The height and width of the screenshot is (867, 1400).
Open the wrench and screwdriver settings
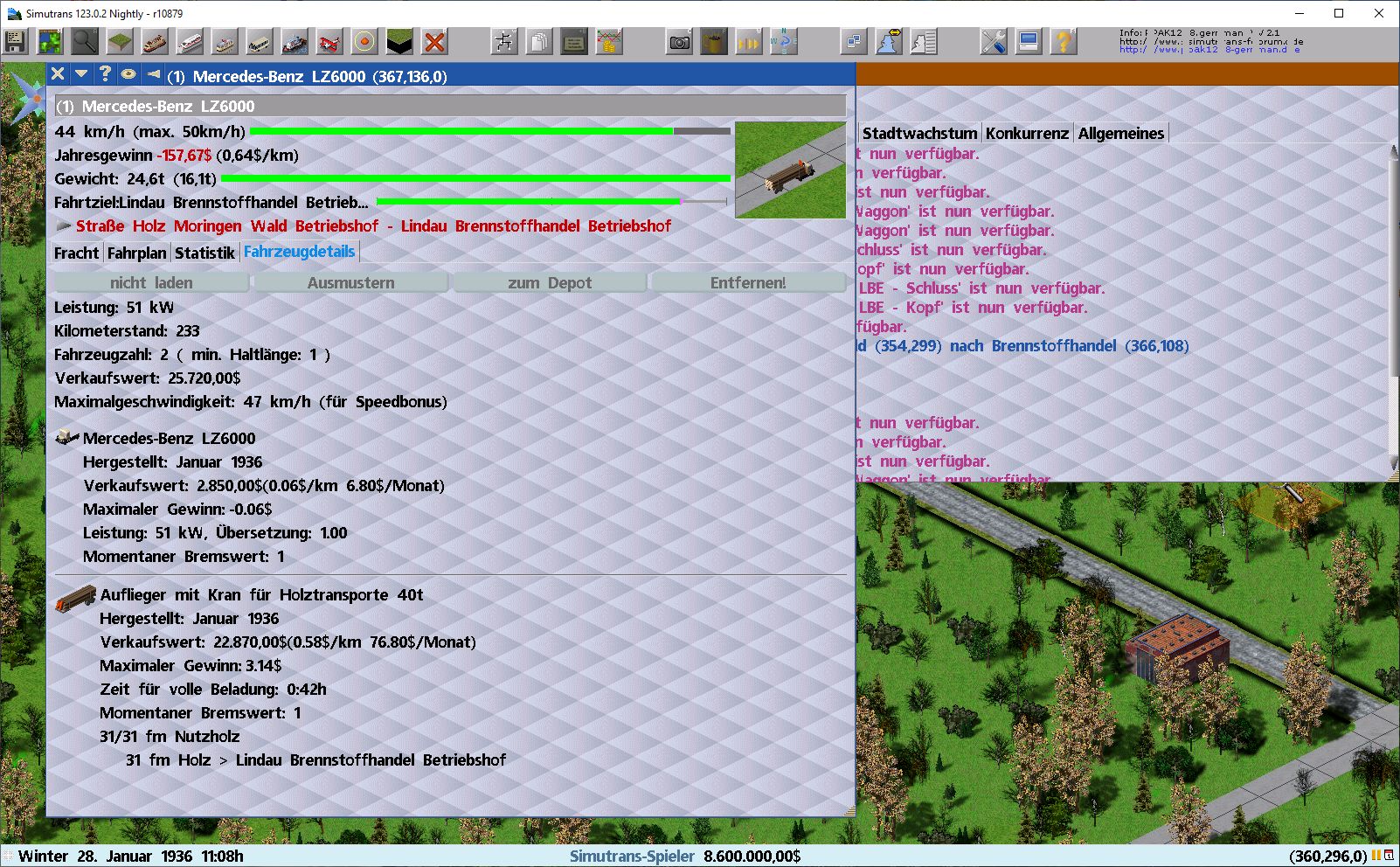994,41
